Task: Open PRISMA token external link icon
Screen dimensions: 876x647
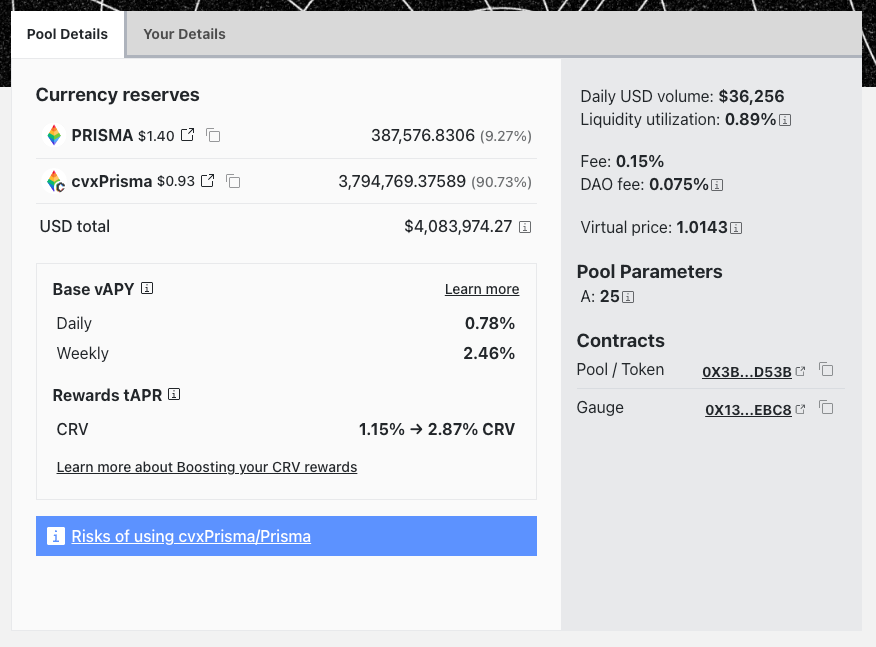Action: pyautogui.click(x=187, y=135)
